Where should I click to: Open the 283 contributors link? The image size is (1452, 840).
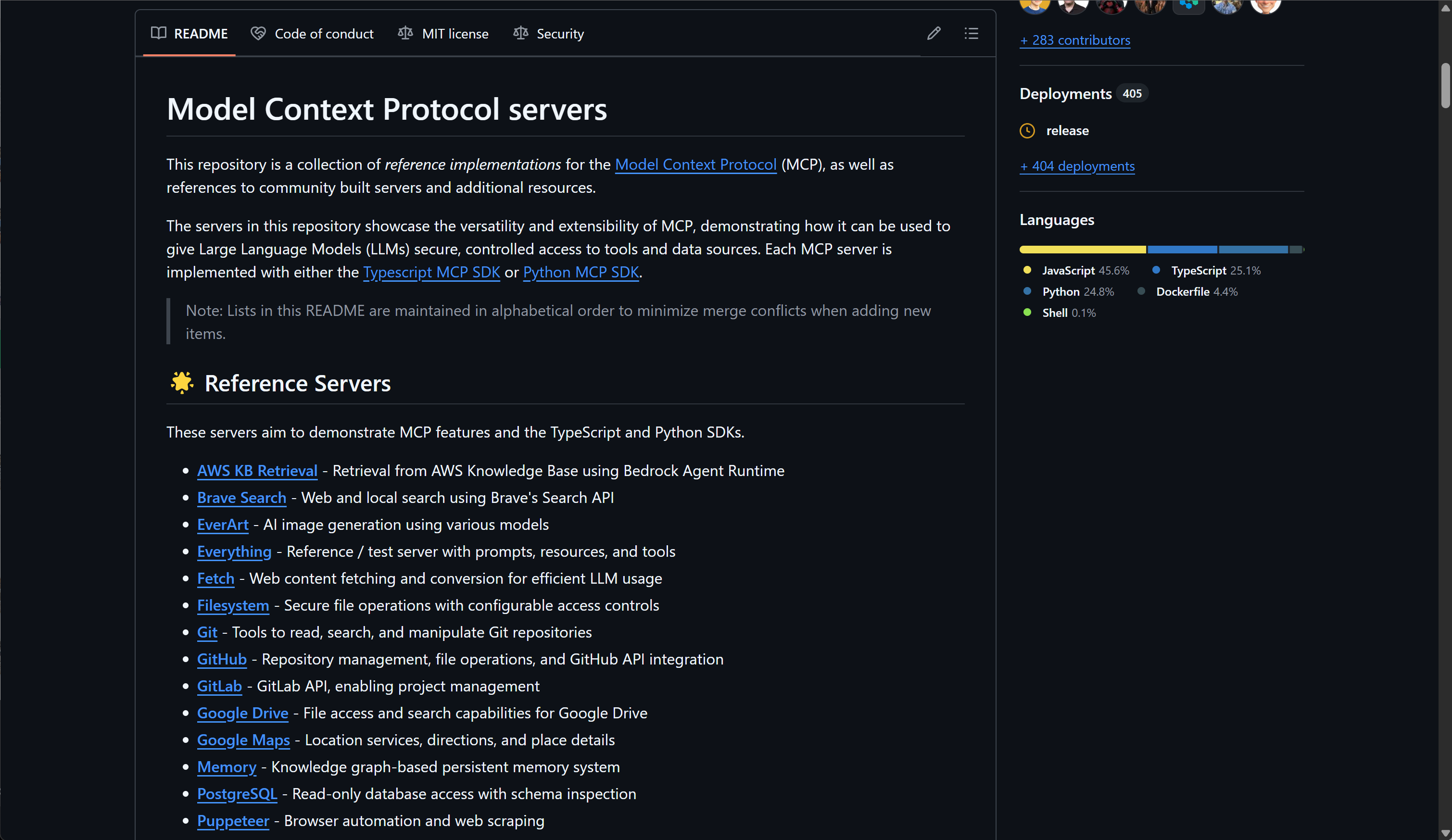[1074, 40]
